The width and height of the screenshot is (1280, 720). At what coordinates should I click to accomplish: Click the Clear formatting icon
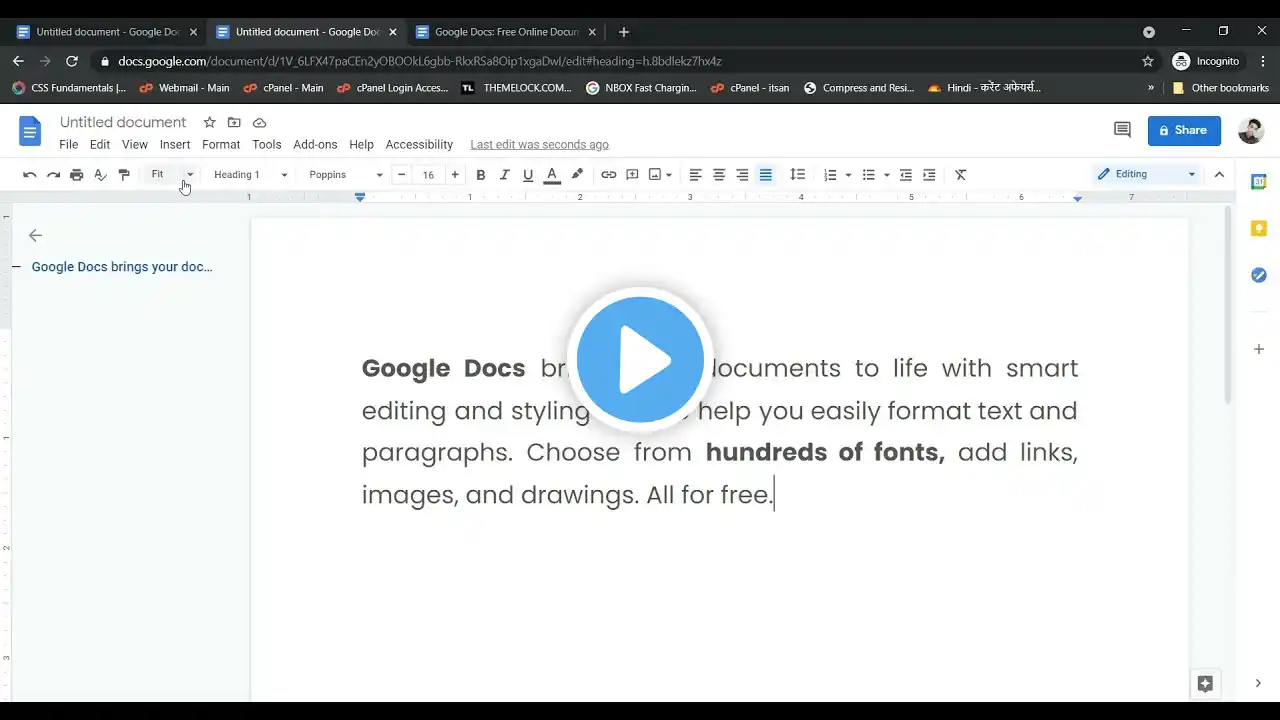961,175
